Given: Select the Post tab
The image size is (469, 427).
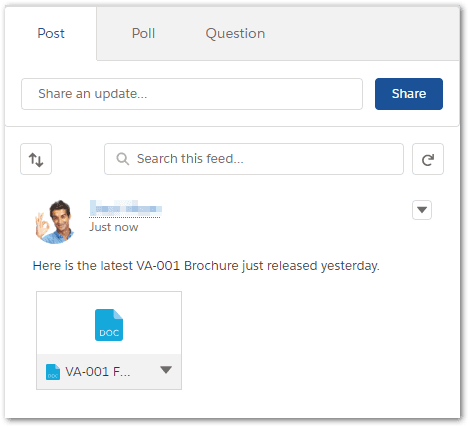Looking at the screenshot, I should click(x=51, y=33).
